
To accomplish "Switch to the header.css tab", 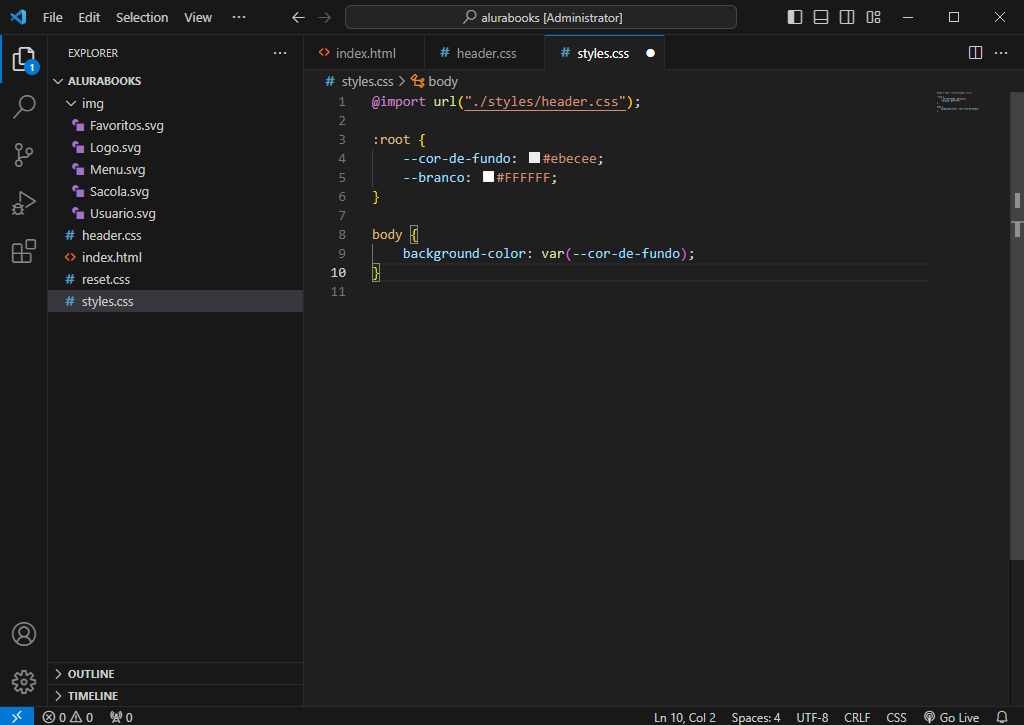I will click(484, 53).
